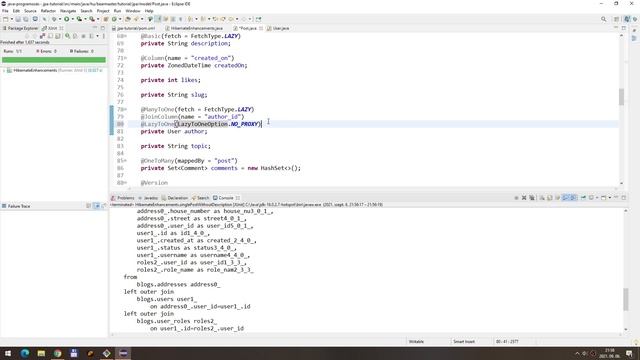This screenshot has height=360, width=640.
Task: Maximize the JUnit view panel
Action: point(102,28)
